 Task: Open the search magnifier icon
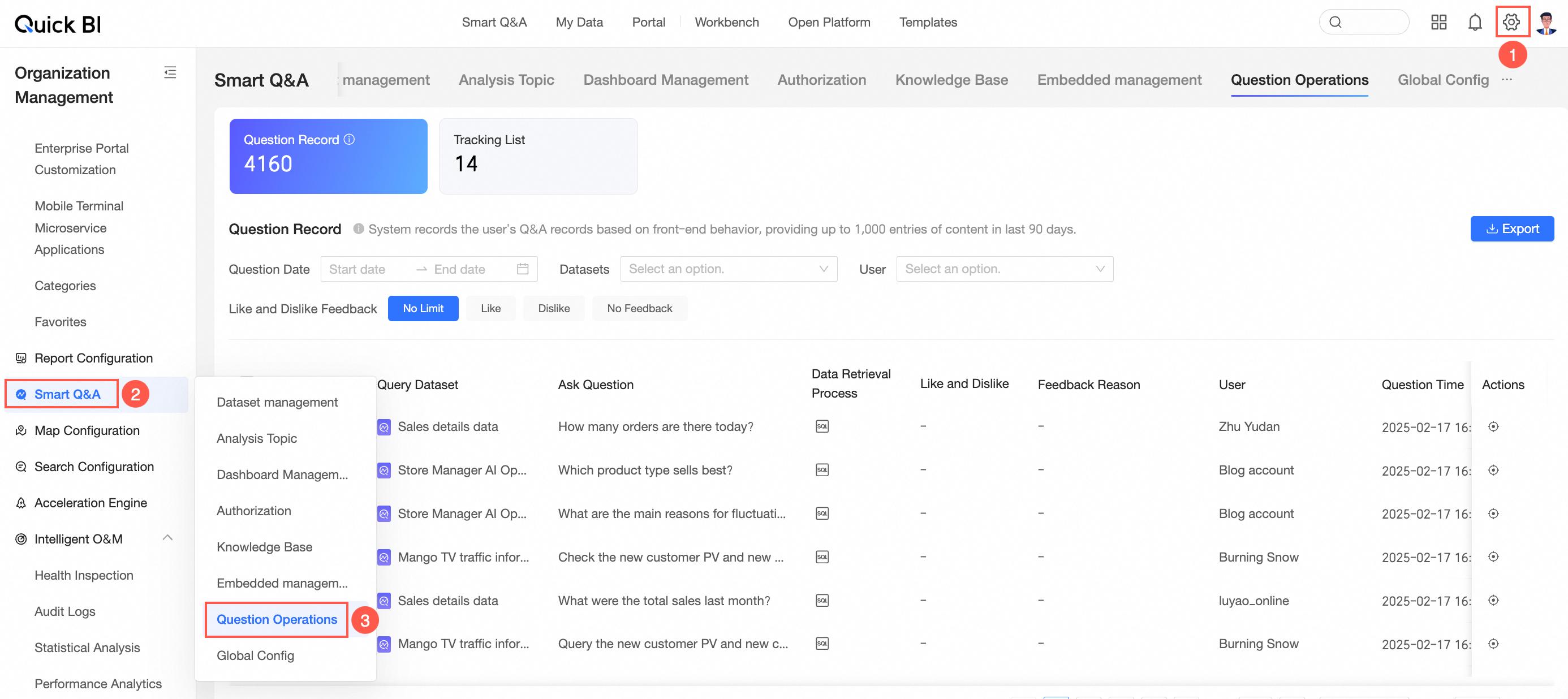click(x=1336, y=22)
